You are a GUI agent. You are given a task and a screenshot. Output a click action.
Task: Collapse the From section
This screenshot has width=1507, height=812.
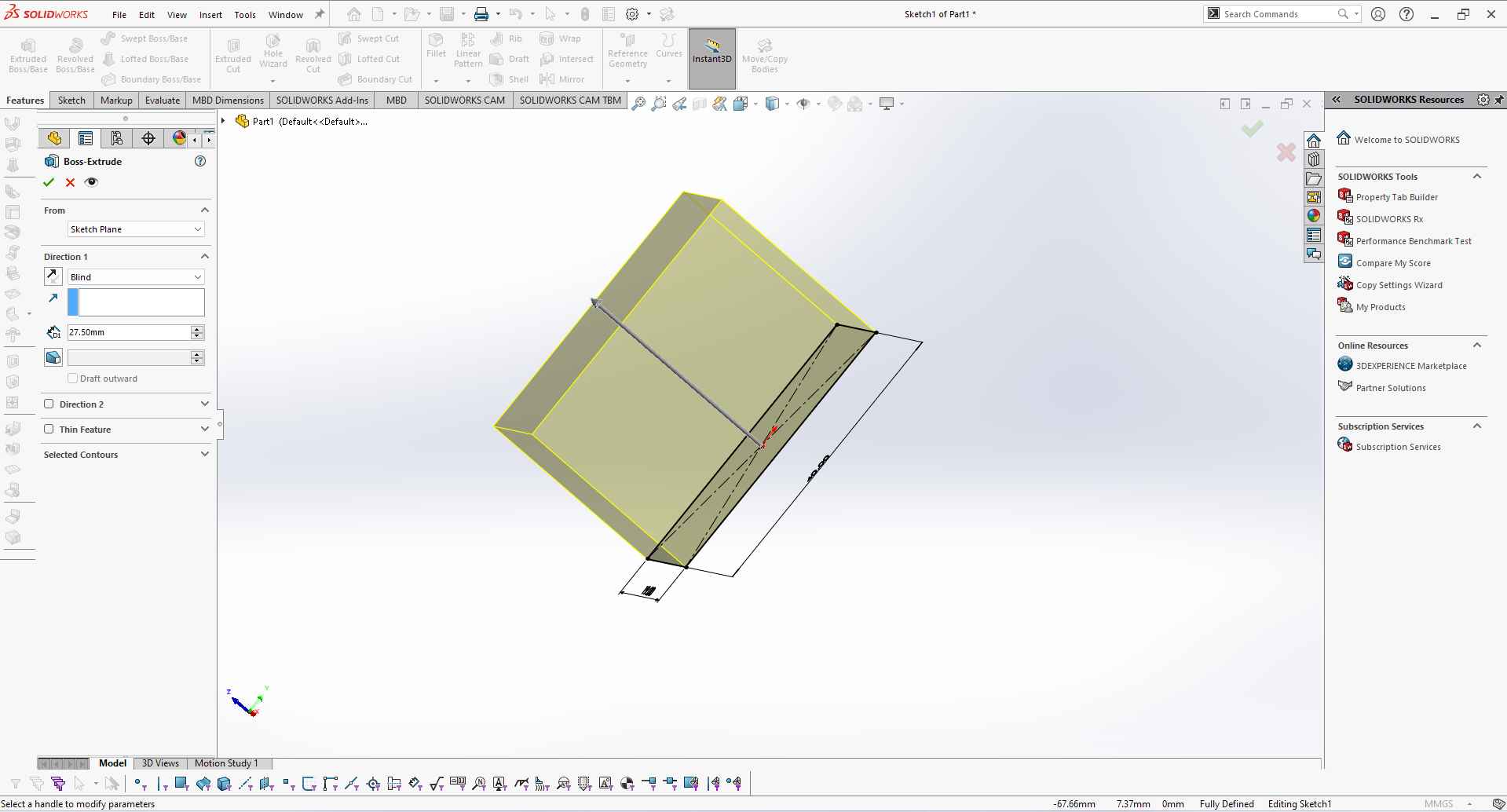pos(205,210)
